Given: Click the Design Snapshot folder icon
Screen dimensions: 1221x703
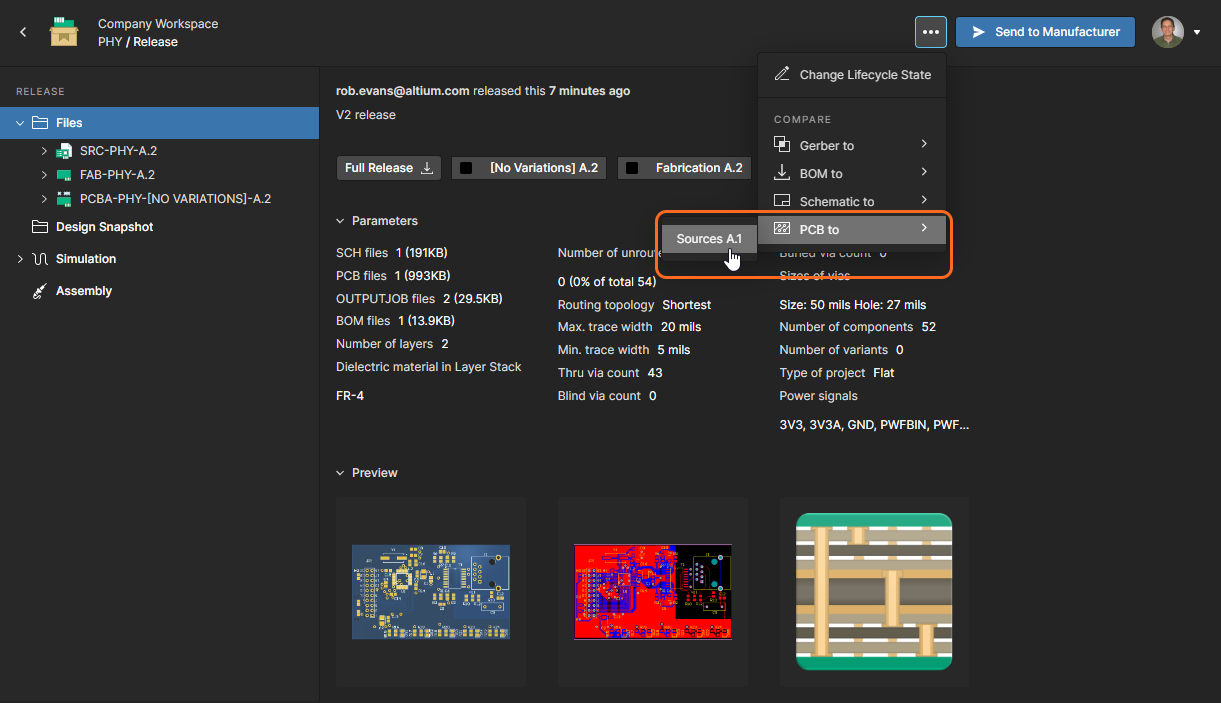Looking at the screenshot, I should coord(40,227).
